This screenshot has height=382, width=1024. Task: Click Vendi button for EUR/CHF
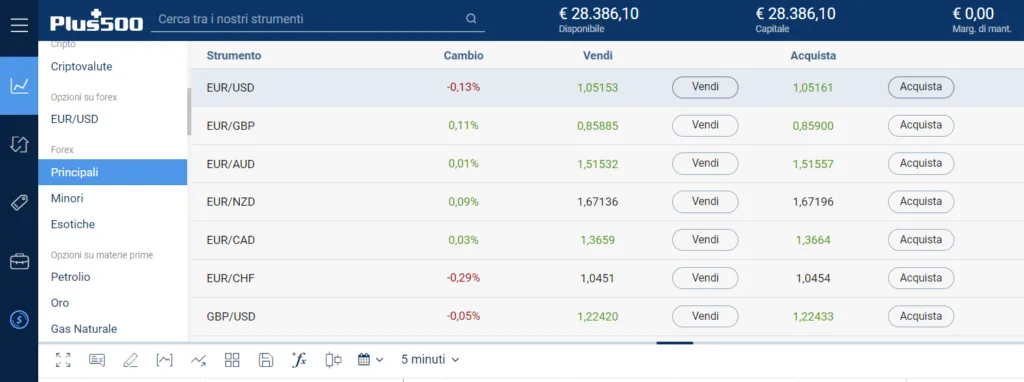pos(705,278)
